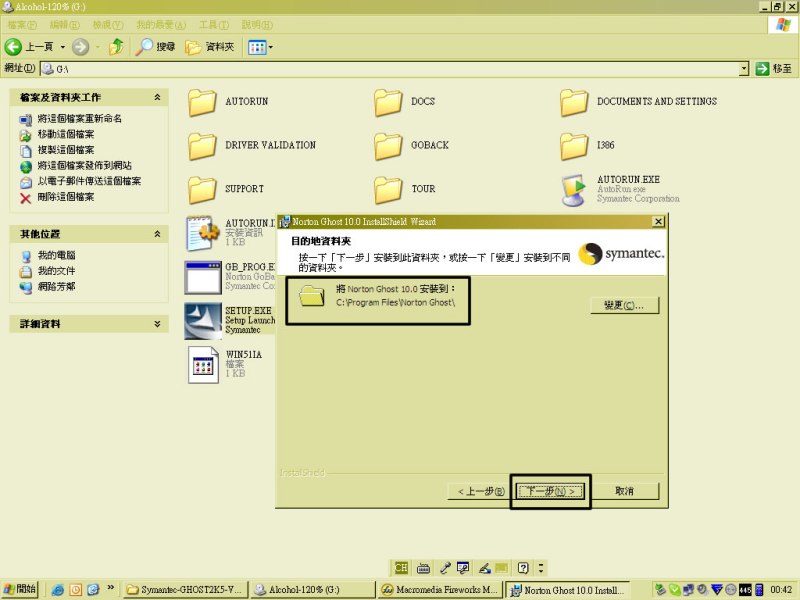Expand the address bar dropdown list
The image size is (800, 600).
tap(744, 68)
